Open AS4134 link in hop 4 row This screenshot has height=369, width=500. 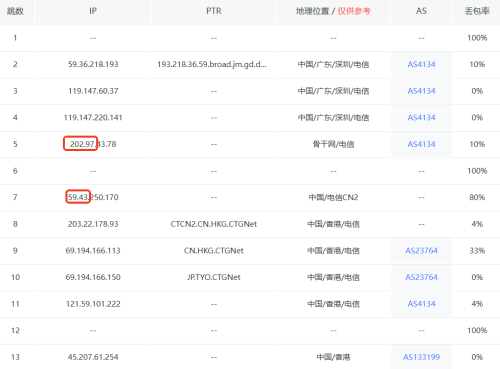tap(421, 118)
